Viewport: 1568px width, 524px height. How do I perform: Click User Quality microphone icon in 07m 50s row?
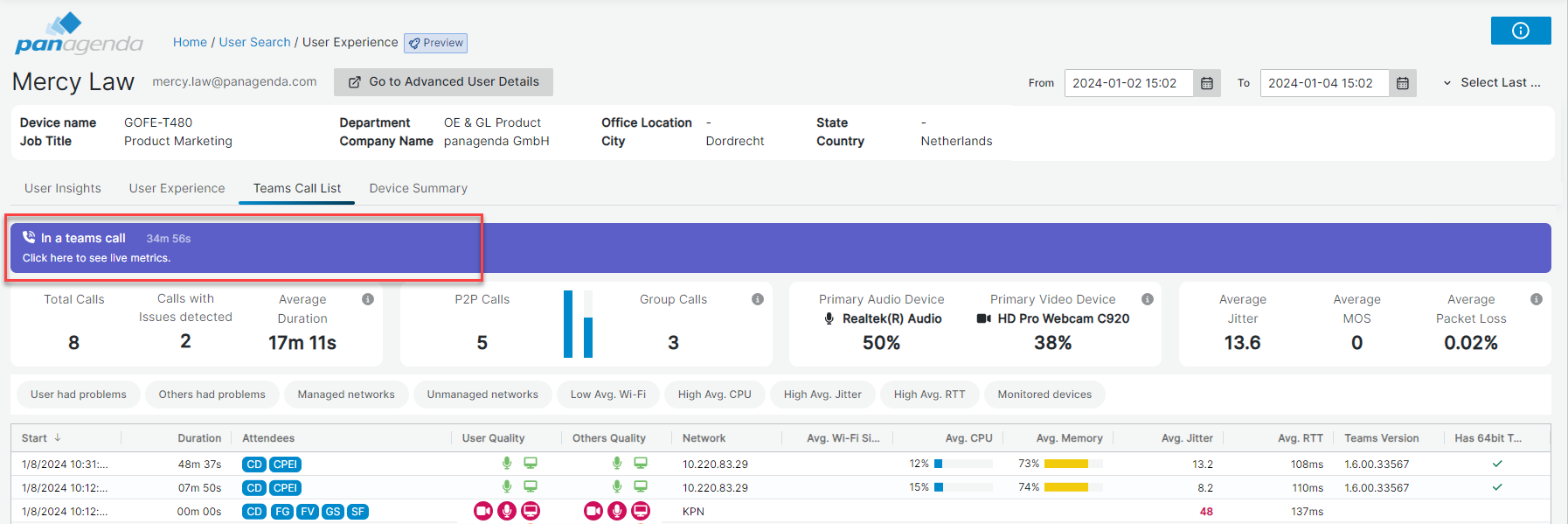click(x=507, y=486)
